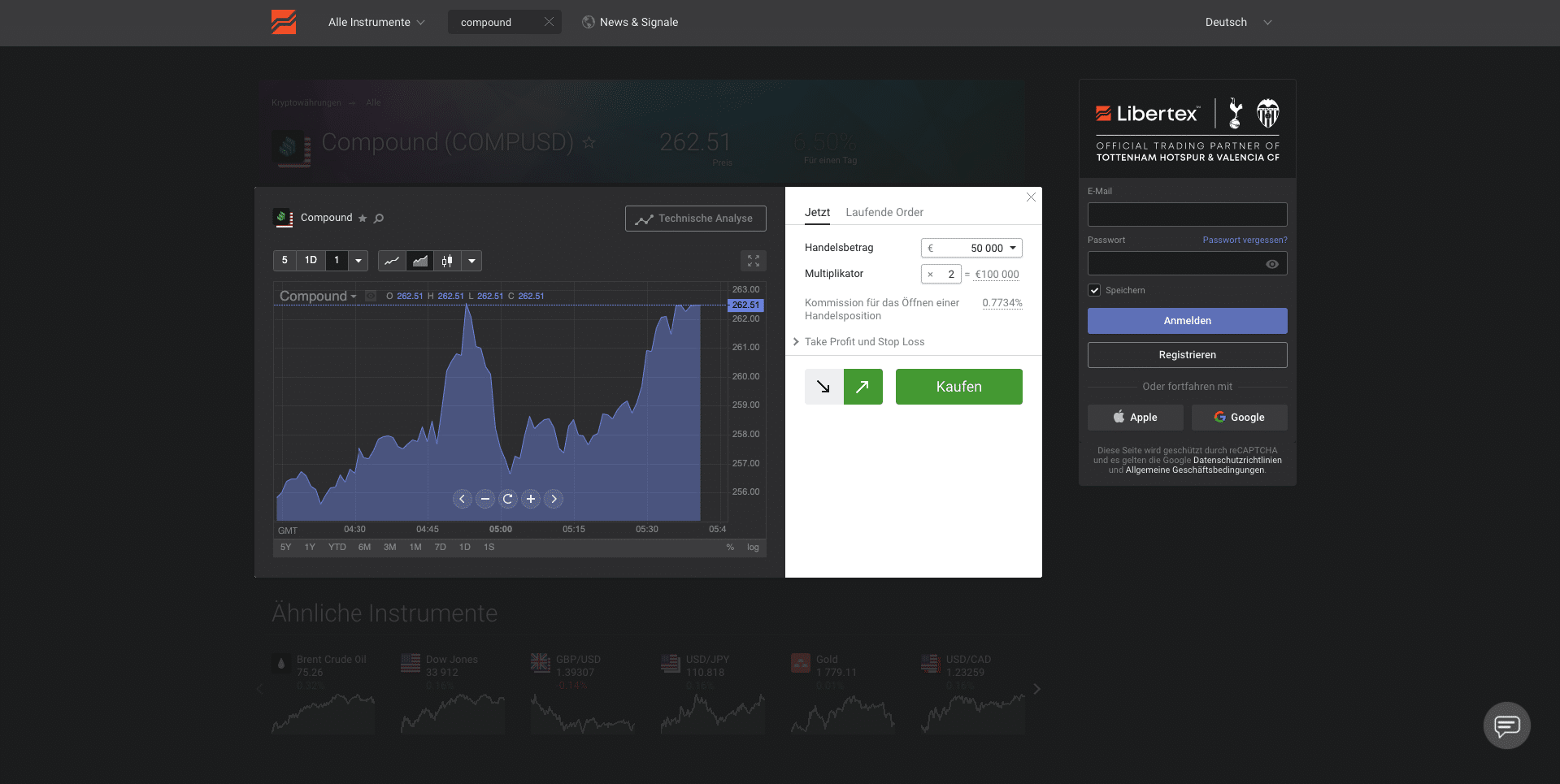The image size is (1560, 784).
Task: Reset the chart zoom with the refresh icon
Action: tap(507, 499)
